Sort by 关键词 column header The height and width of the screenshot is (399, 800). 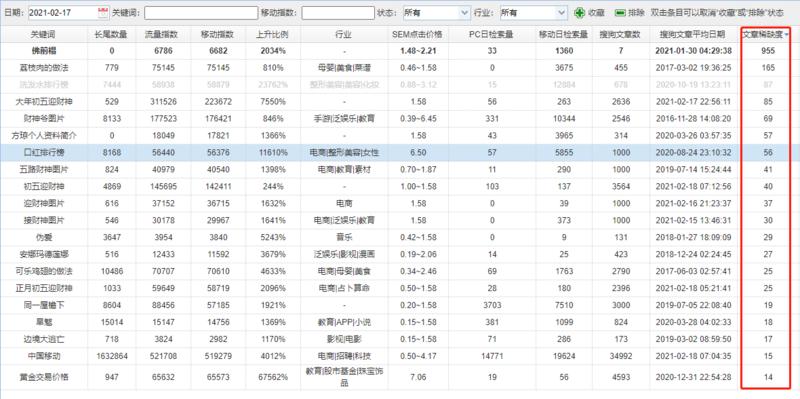coord(44,35)
